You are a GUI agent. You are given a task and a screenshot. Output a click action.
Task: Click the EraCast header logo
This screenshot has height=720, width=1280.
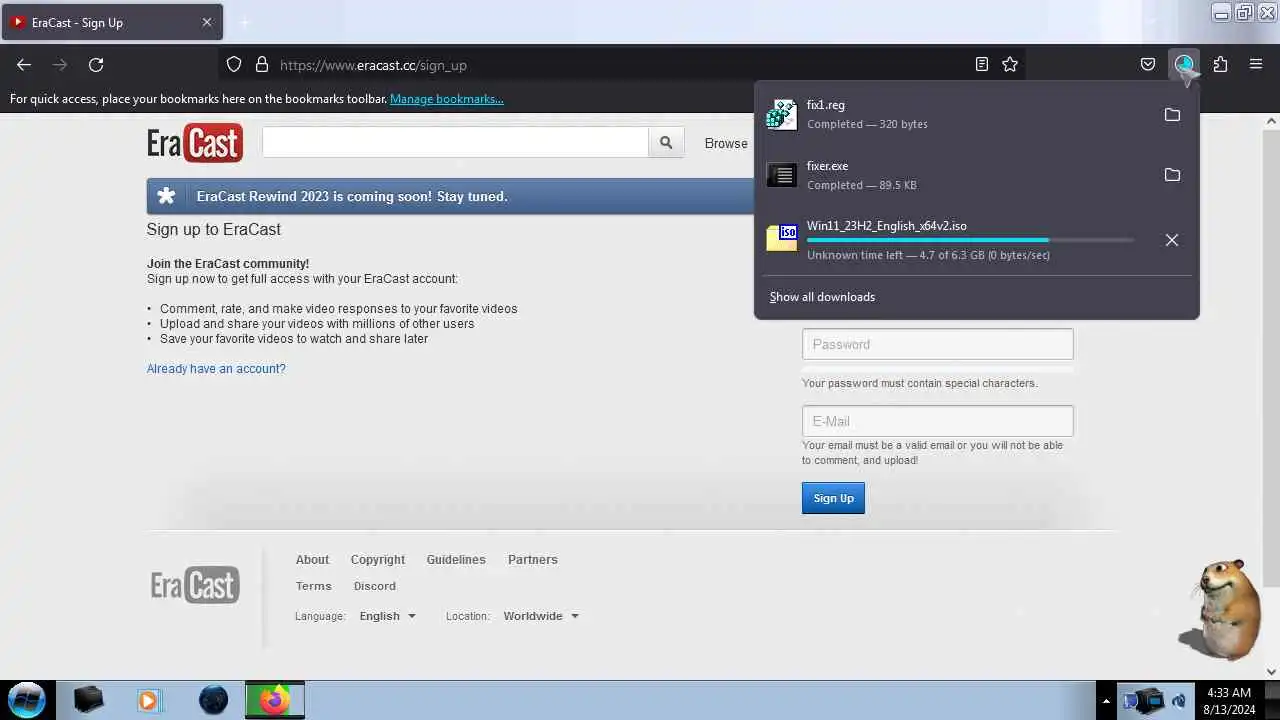coord(195,143)
